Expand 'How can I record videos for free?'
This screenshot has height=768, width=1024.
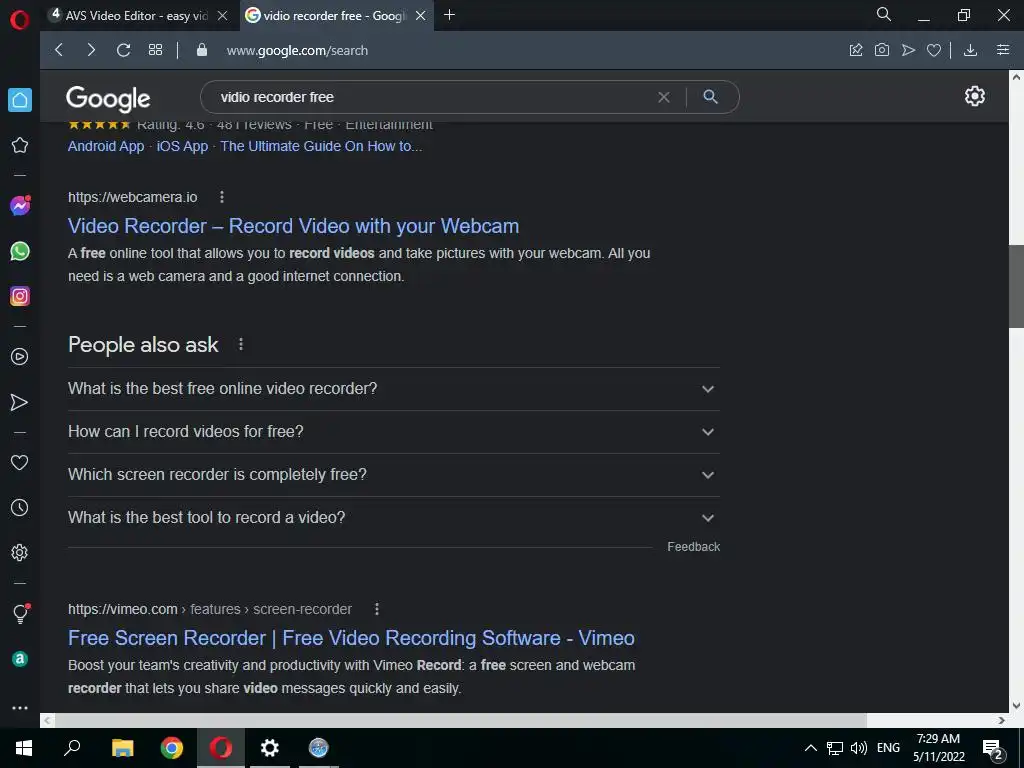(394, 432)
